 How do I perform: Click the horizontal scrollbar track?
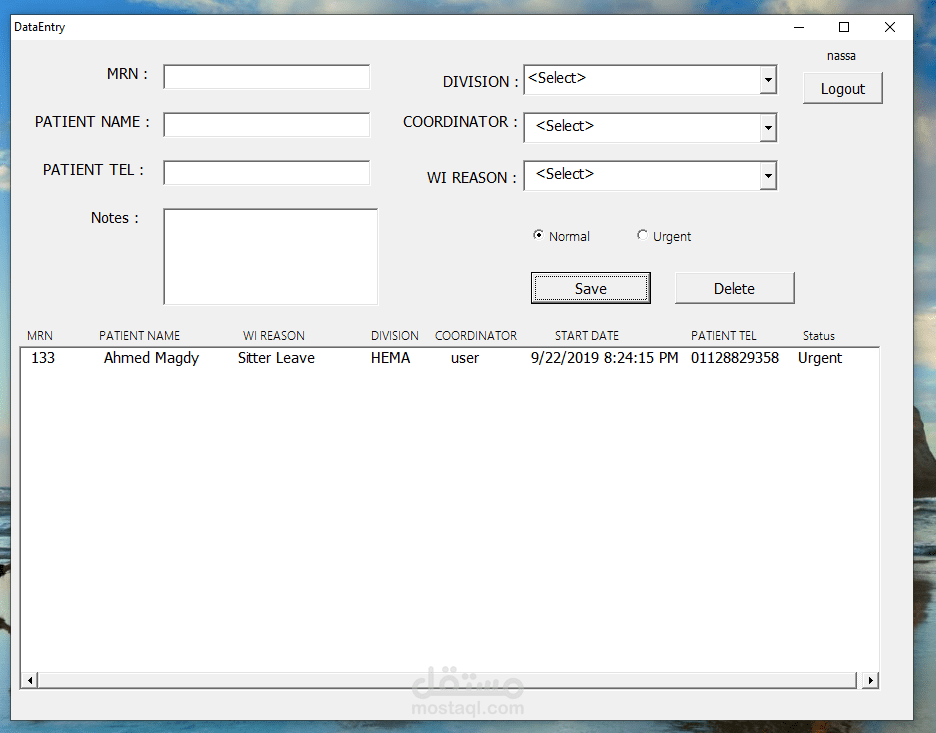coord(447,680)
